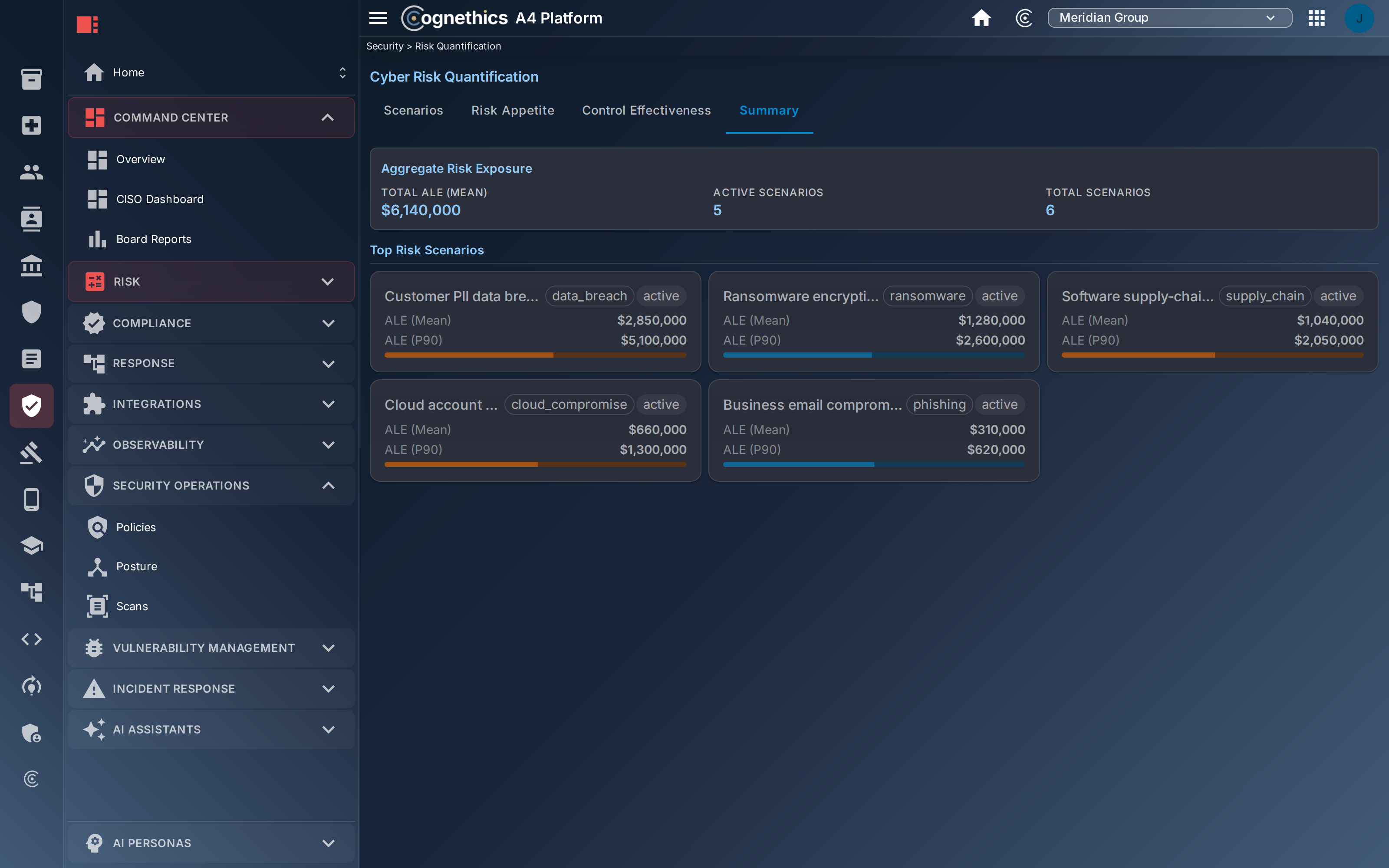Viewport: 1389px width, 868px height.
Task: Click the plain shield icon in left rail
Action: pyautogui.click(x=32, y=312)
